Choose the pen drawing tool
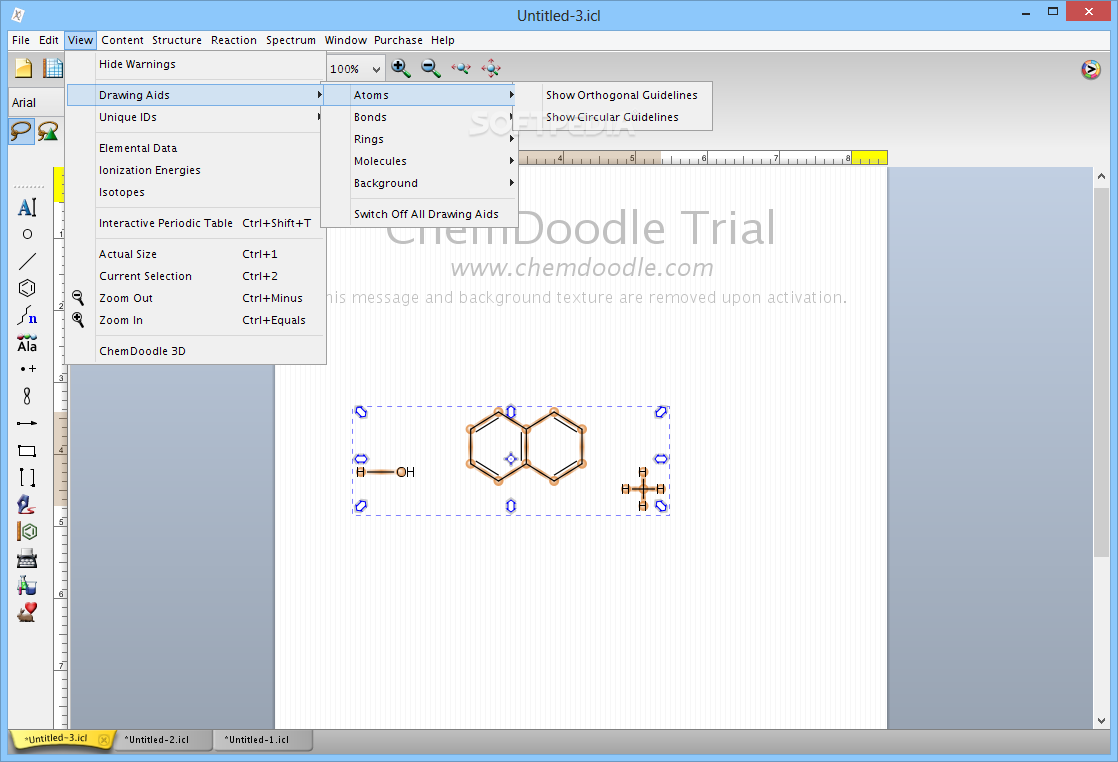Screen dimensions: 1118x762 pos(27,505)
